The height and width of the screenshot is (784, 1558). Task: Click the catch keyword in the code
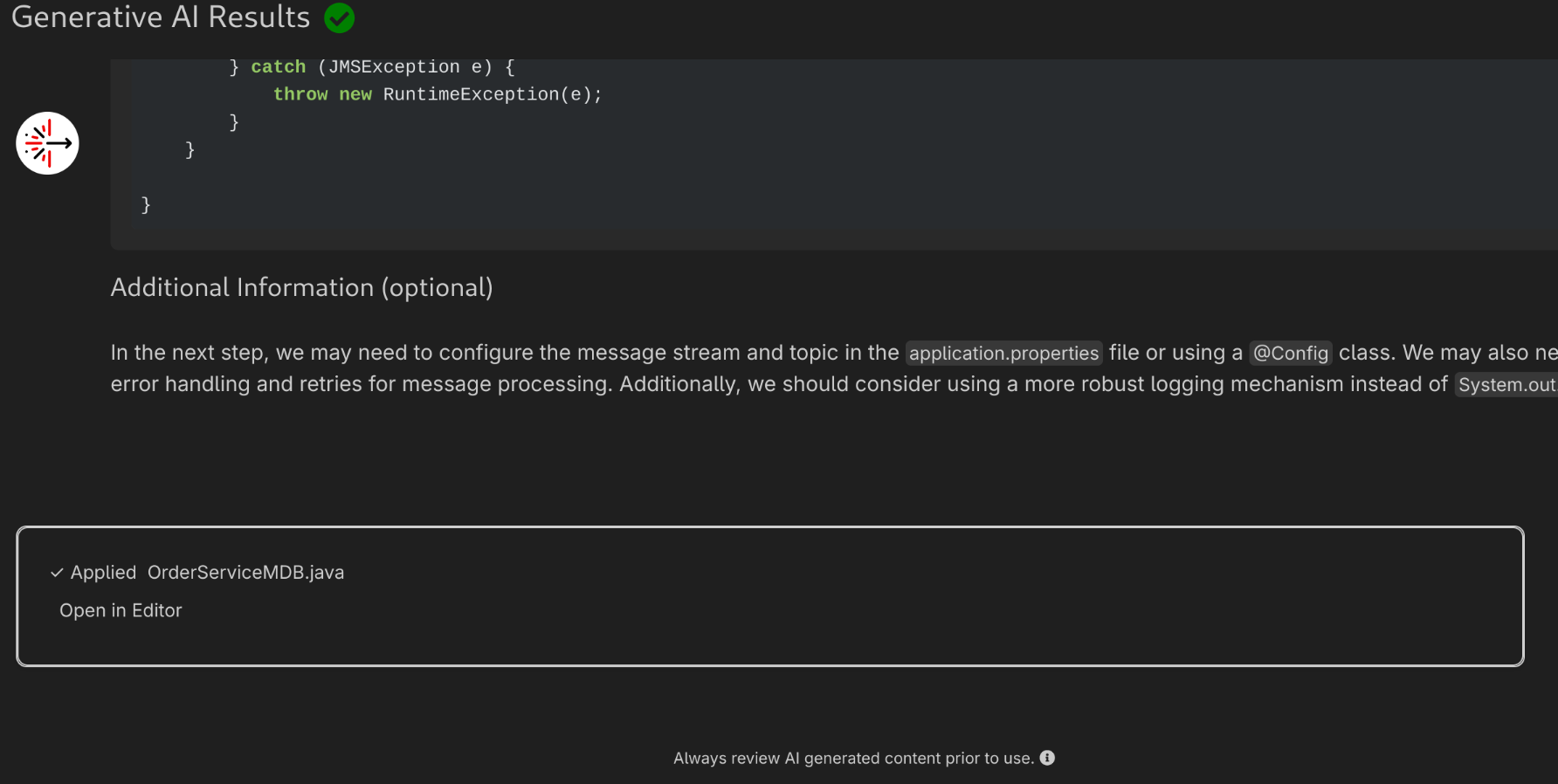[x=278, y=67]
